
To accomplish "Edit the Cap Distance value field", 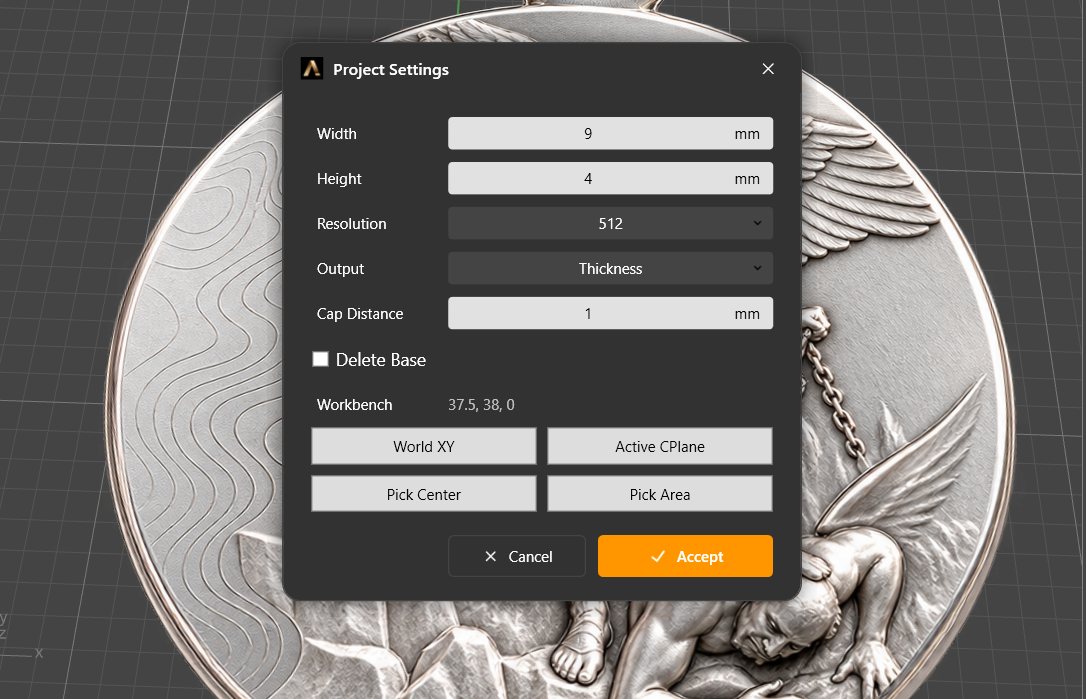I will pyautogui.click(x=610, y=314).
